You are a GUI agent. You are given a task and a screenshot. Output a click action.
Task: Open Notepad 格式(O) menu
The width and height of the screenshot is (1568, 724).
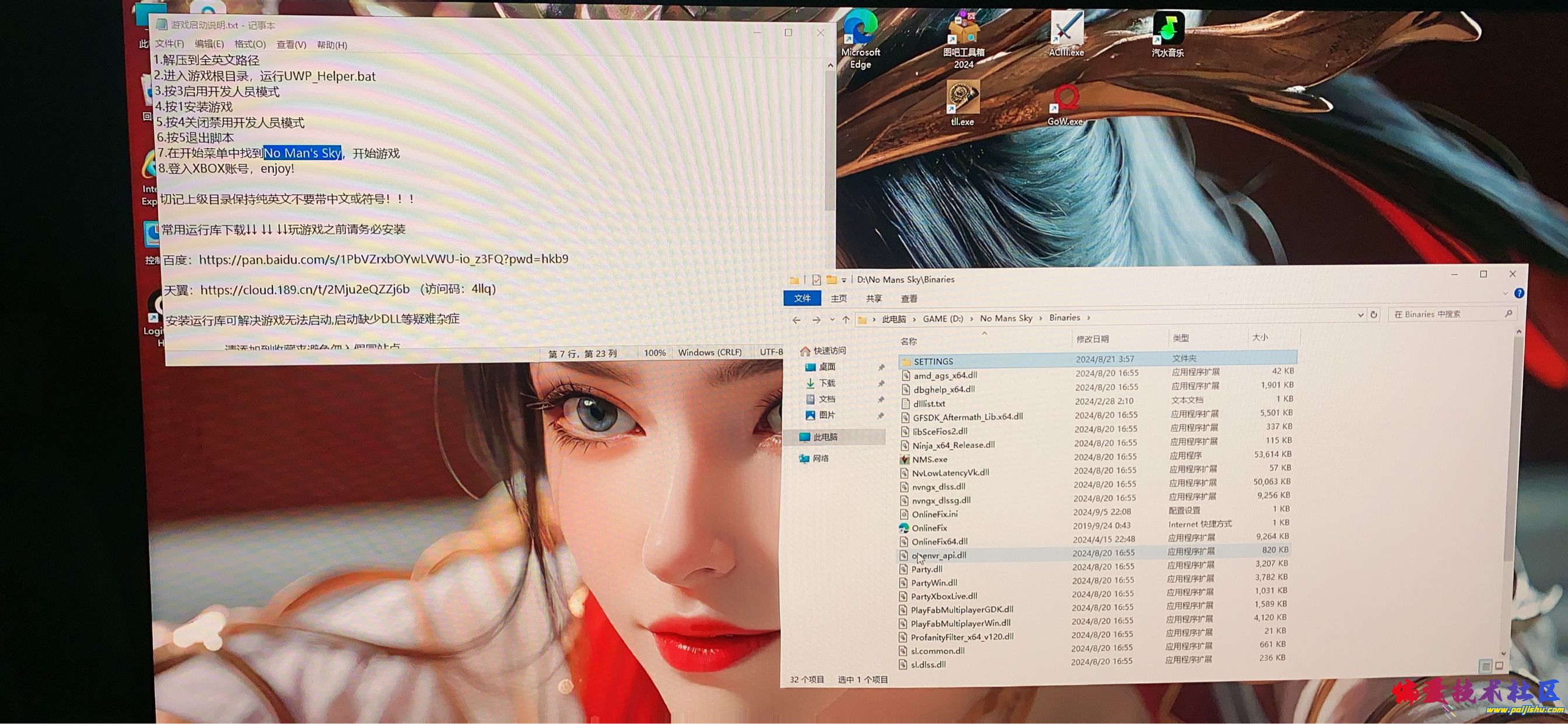click(250, 44)
